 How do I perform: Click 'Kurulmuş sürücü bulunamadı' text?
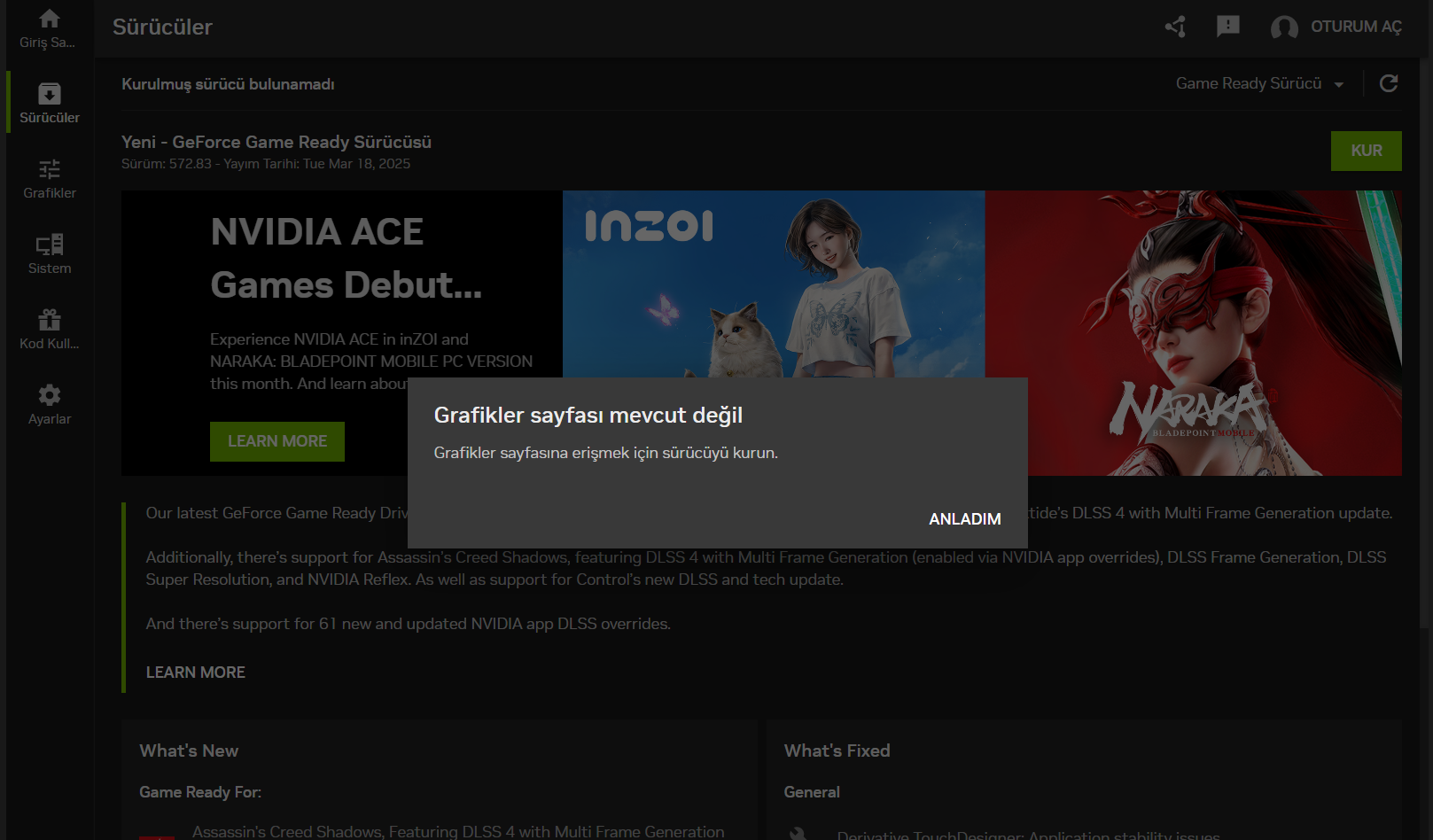pyautogui.click(x=228, y=84)
